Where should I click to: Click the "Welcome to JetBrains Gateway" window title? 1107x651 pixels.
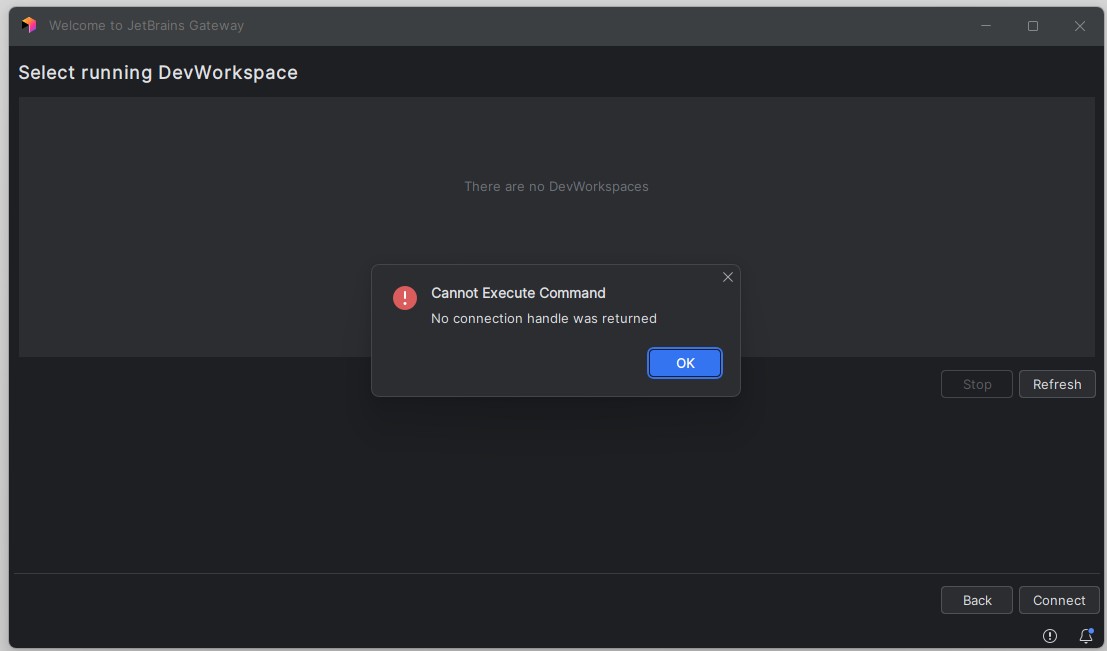pos(146,26)
